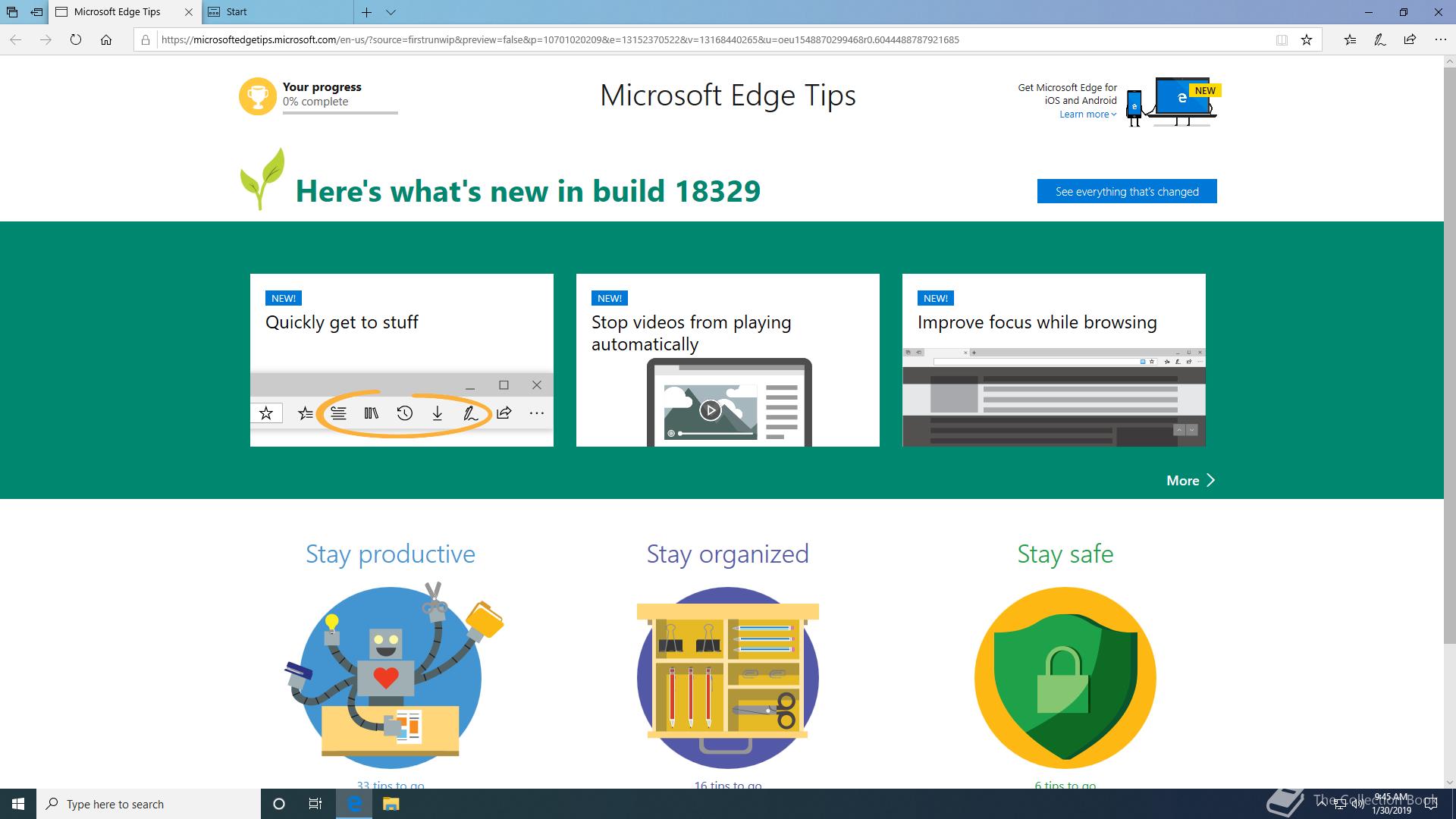Set these tabs aside icon
This screenshot has height=819, width=1456.
[36, 12]
